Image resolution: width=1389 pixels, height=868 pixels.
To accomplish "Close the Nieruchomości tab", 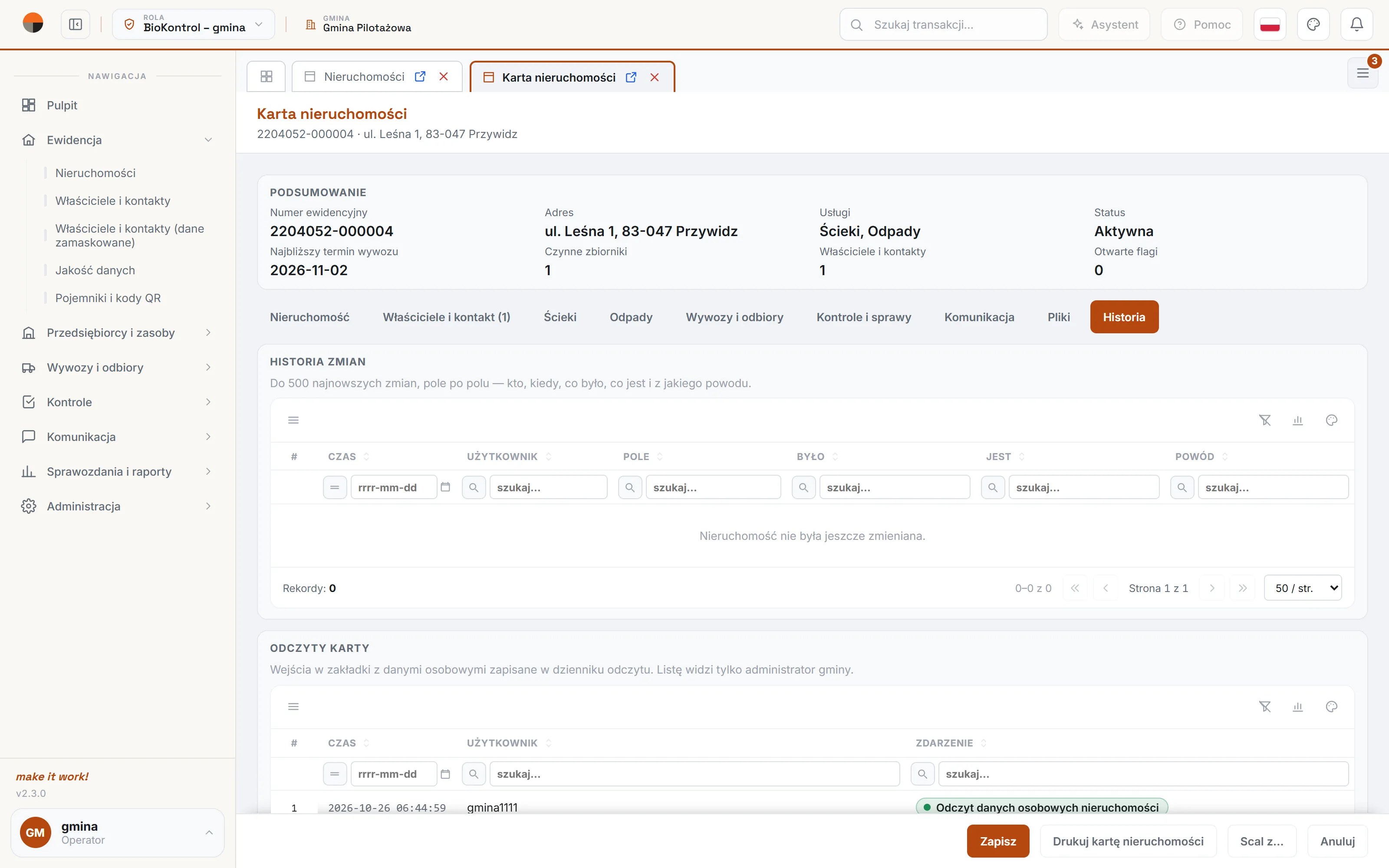I will [x=444, y=76].
